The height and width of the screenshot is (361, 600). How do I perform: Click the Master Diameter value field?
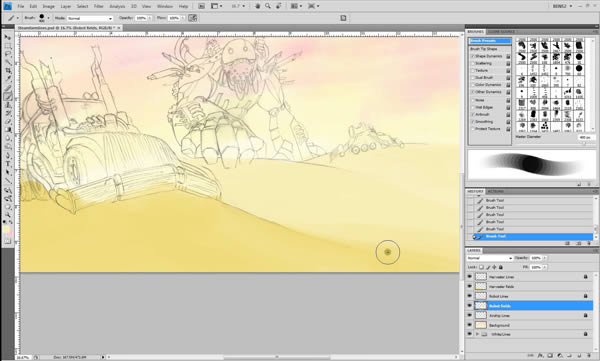point(585,137)
